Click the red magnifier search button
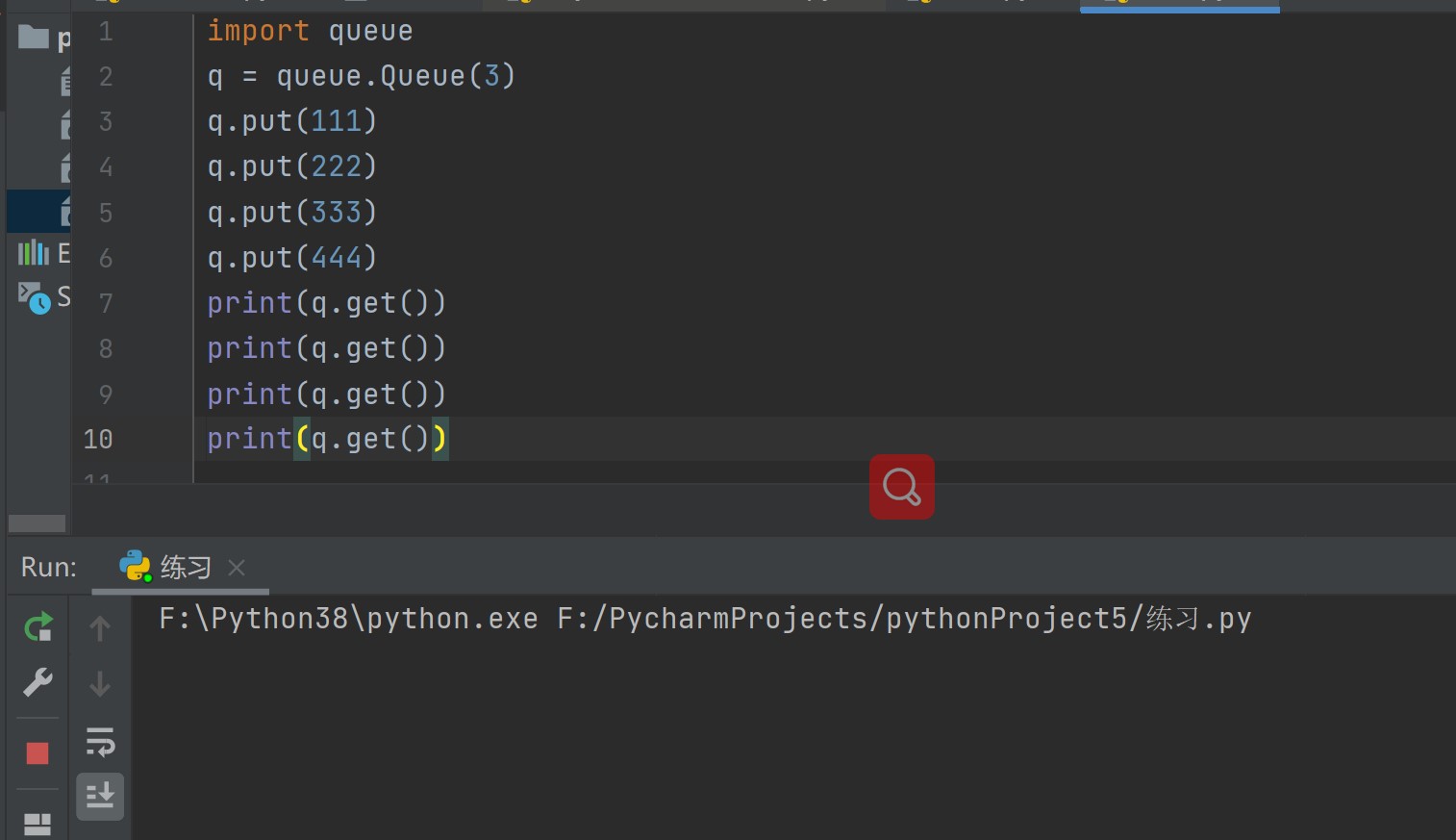This screenshot has height=840, width=1456. click(x=901, y=487)
